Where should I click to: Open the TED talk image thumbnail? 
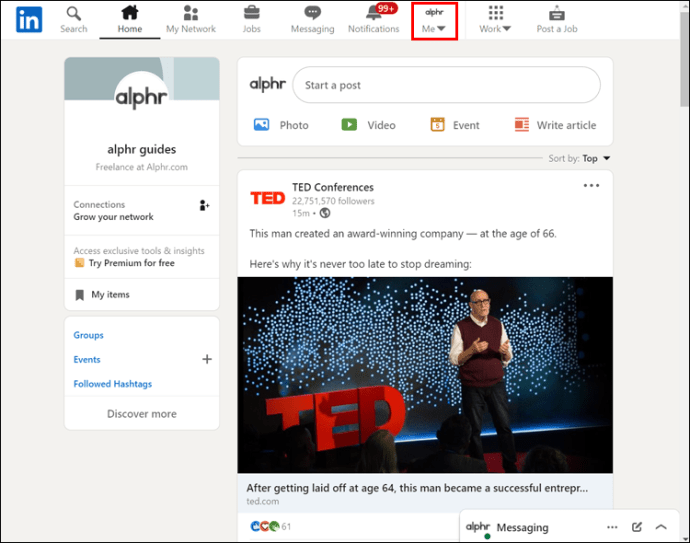pyautogui.click(x=425, y=375)
